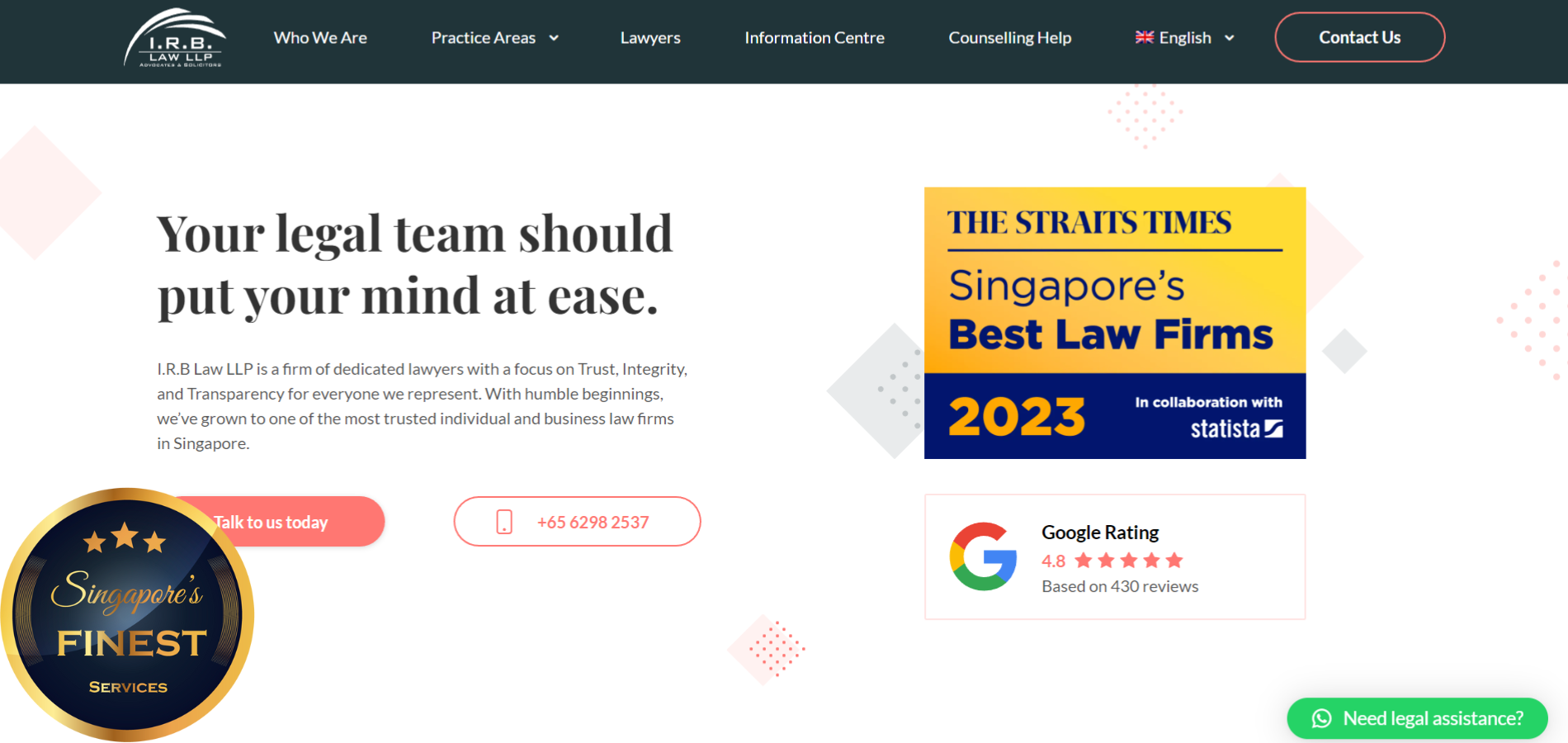Click the Contact Us button
The width and height of the screenshot is (1568, 743).
[1359, 37]
